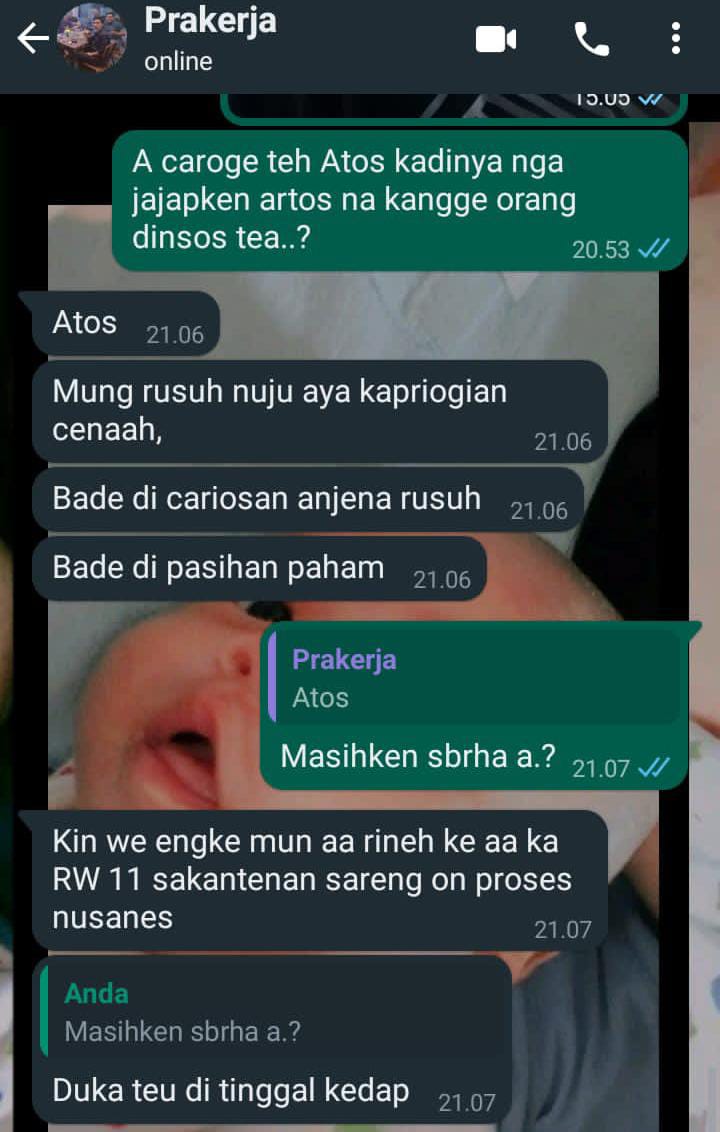This screenshot has width=720, height=1132.
Task: Open the three-dot more options menu
Action: click(675, 39)
